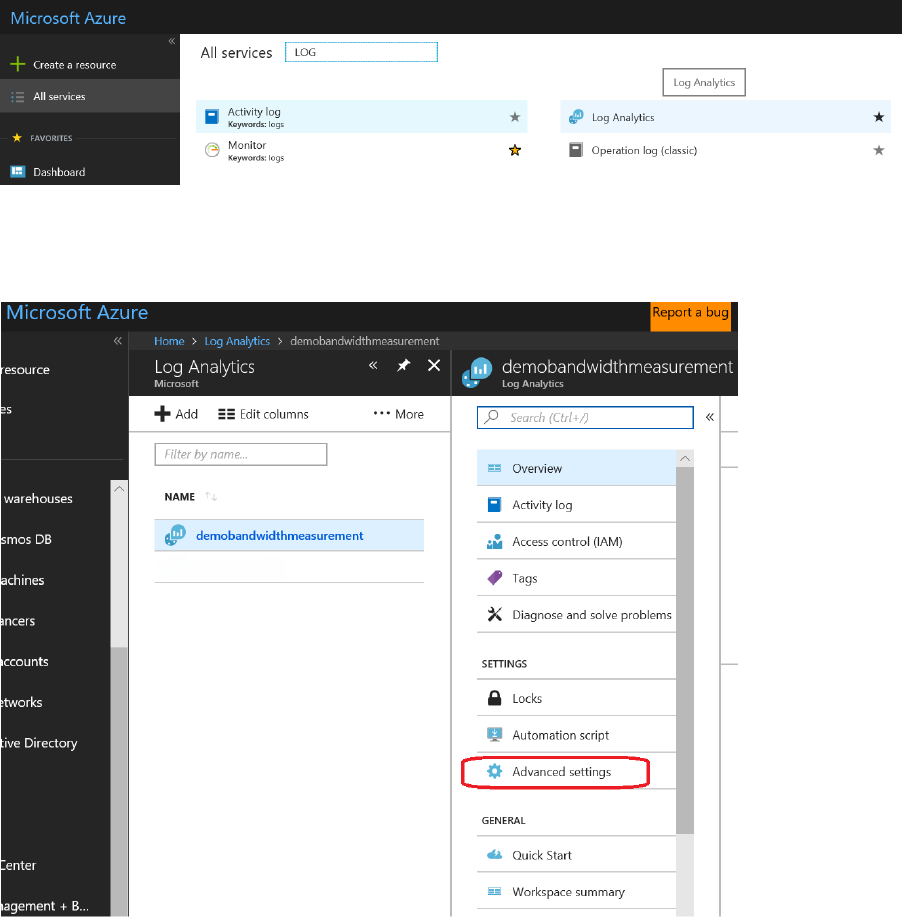Go to Home in the breadcrumb

(x=169, y=341)
